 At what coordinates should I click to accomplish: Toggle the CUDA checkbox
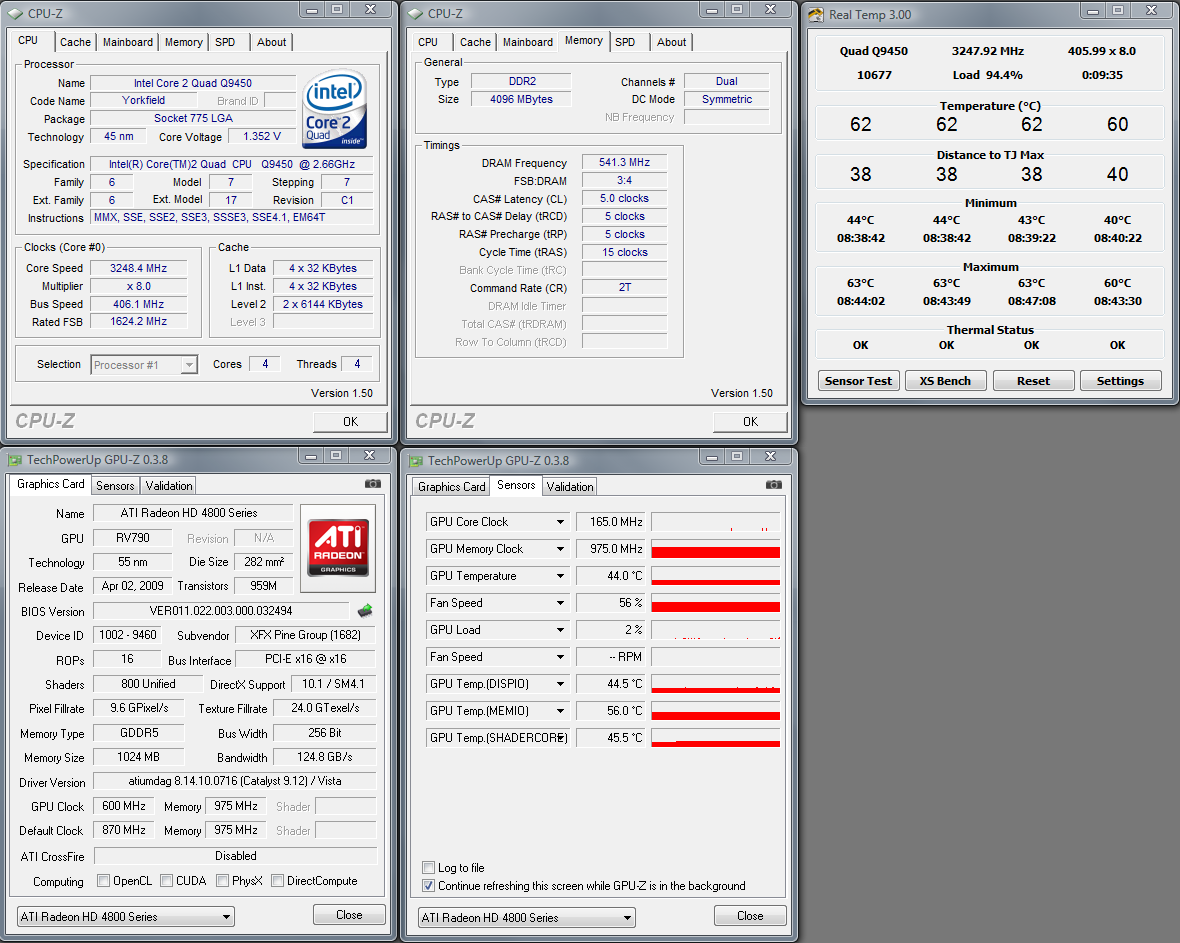coord(167,881)
